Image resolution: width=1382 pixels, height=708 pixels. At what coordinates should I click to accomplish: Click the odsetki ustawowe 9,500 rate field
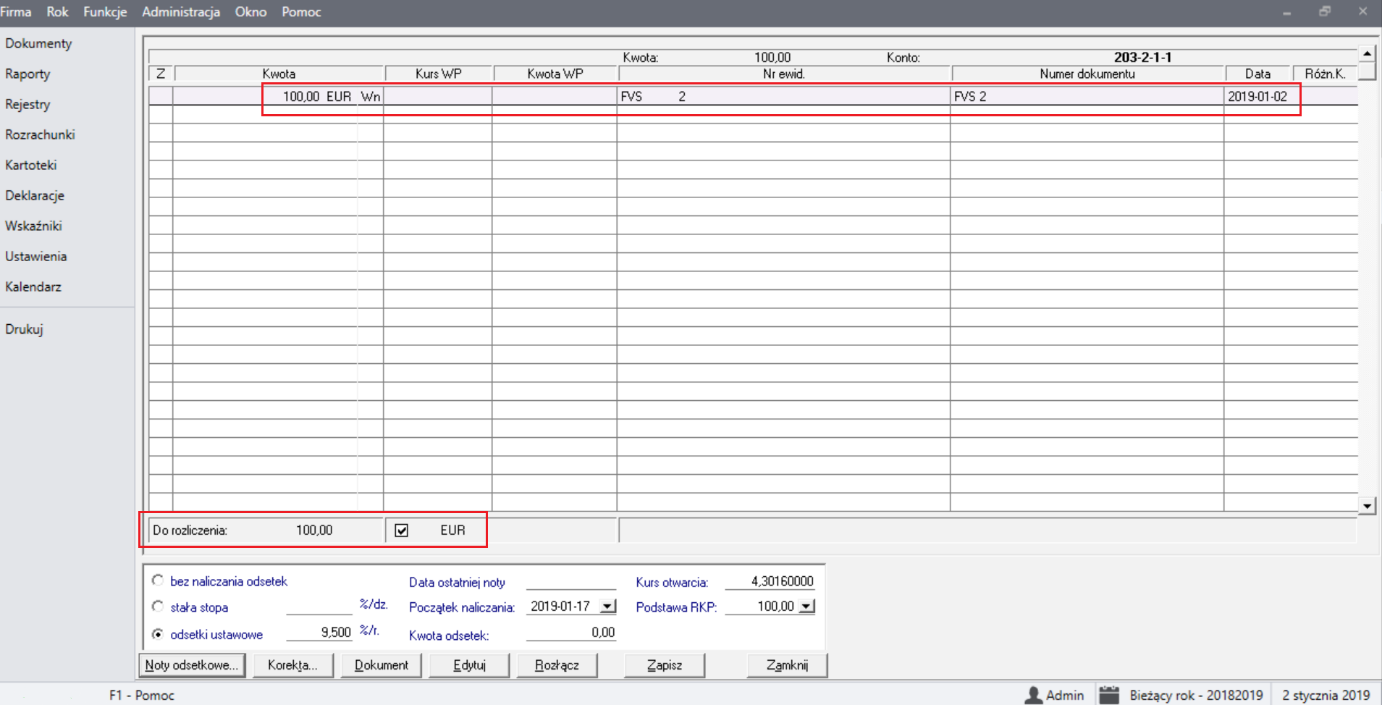tap(319, 633)
